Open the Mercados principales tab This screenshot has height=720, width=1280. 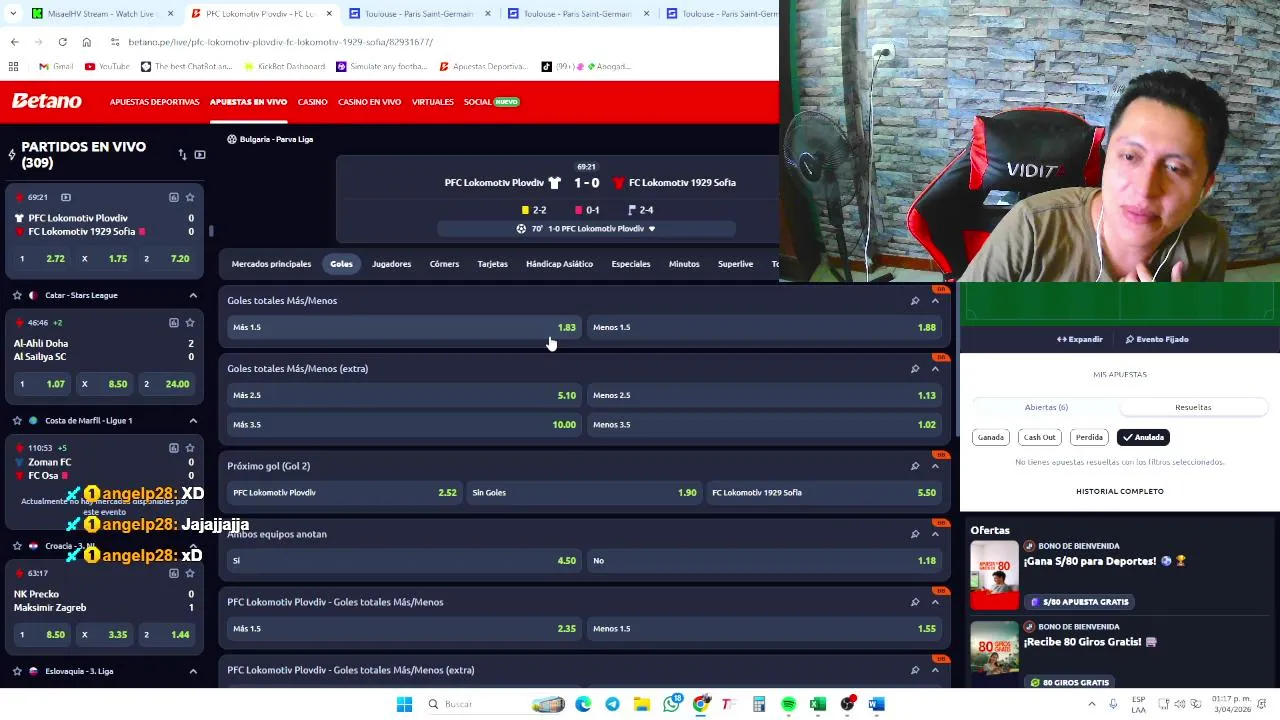(271, 264)
